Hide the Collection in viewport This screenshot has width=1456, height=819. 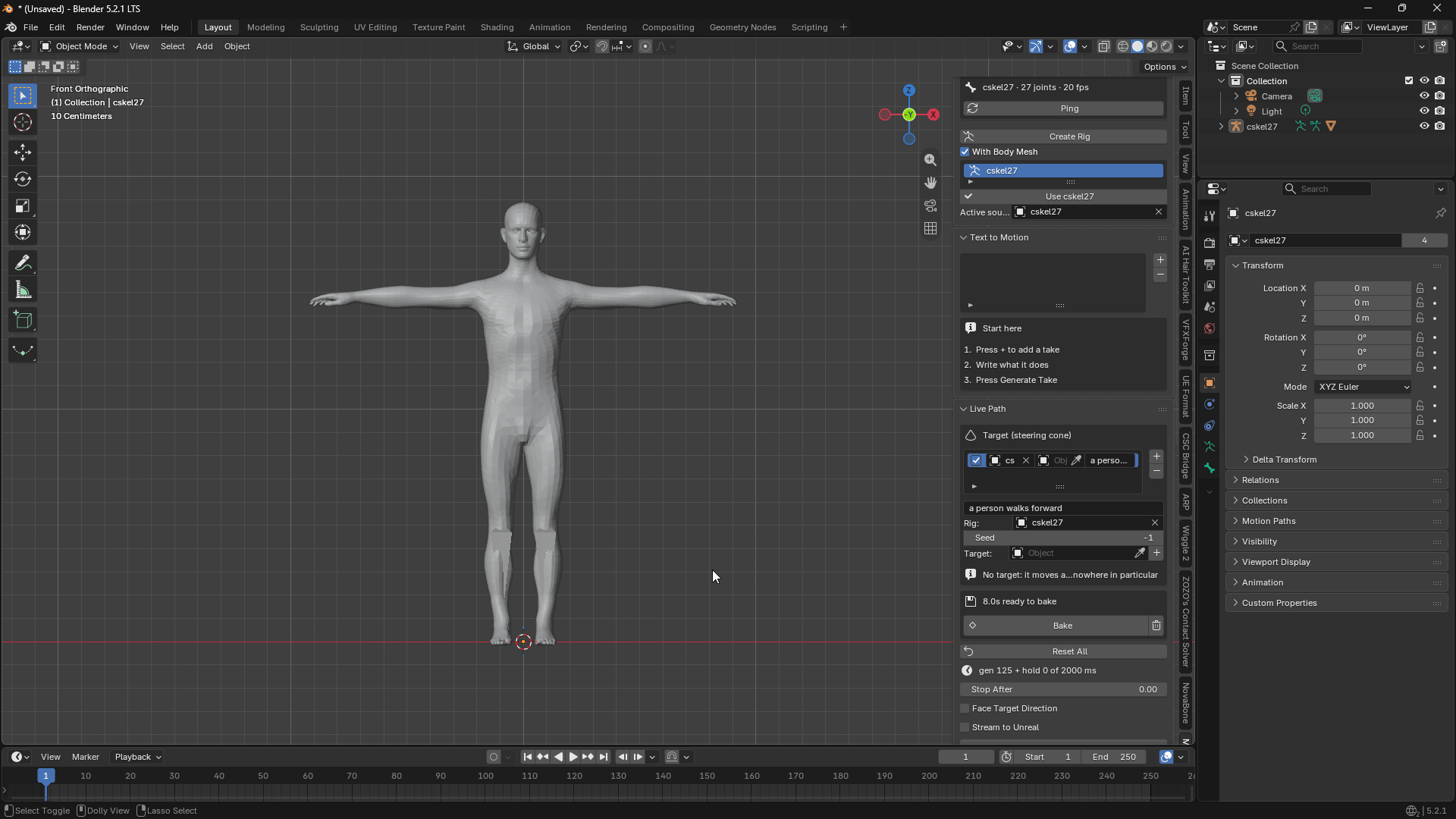(1424, 80)
